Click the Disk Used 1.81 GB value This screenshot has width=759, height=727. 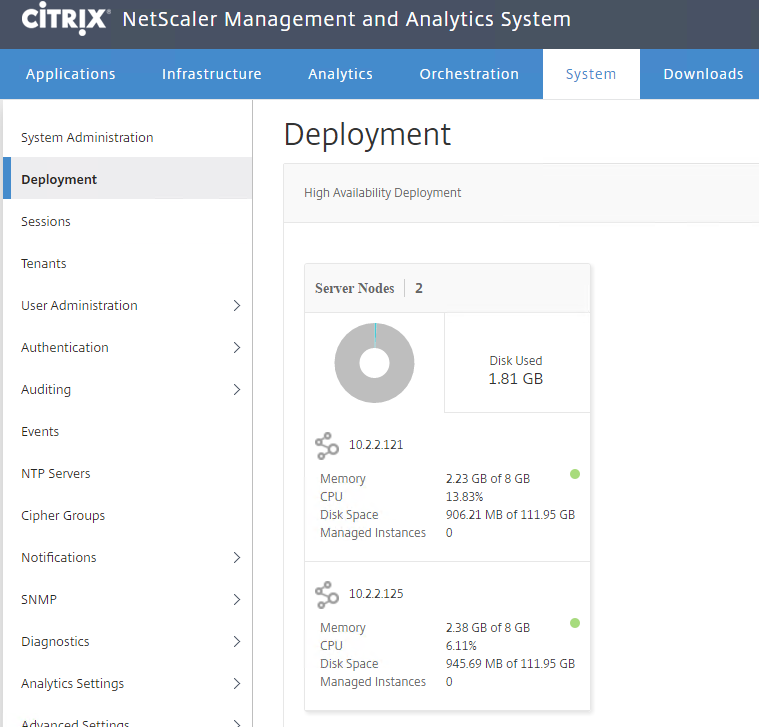pyautogui.click(x=516, y=379)
